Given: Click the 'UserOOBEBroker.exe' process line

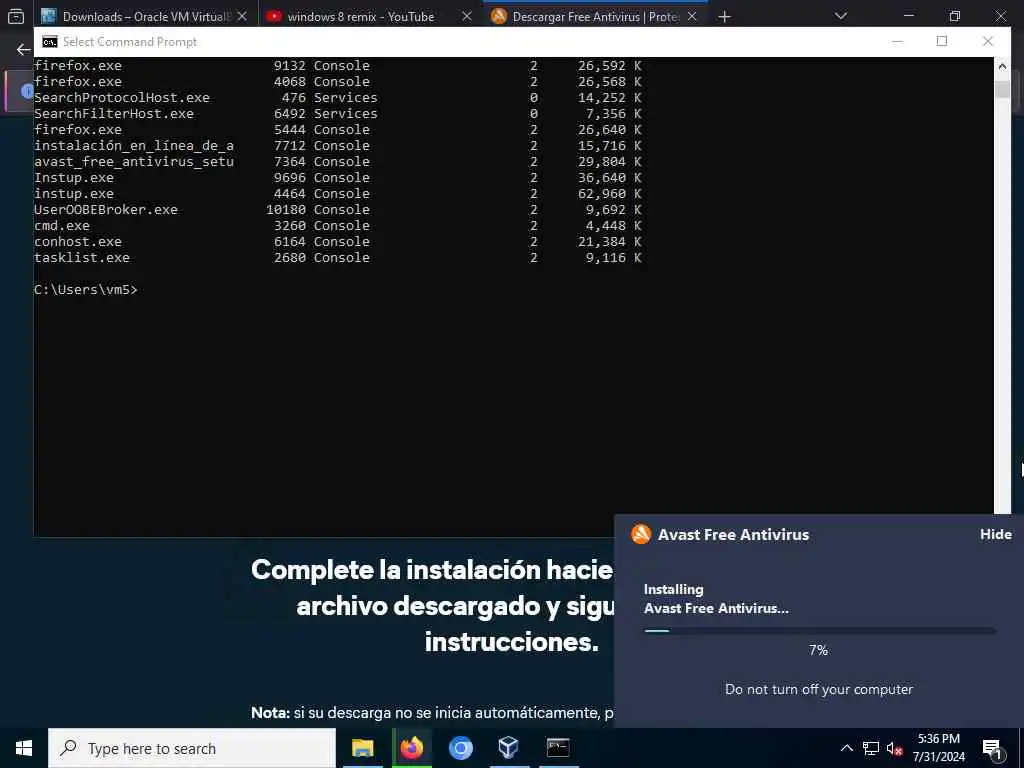Looking at the screenshot, I should pos(338,210).
